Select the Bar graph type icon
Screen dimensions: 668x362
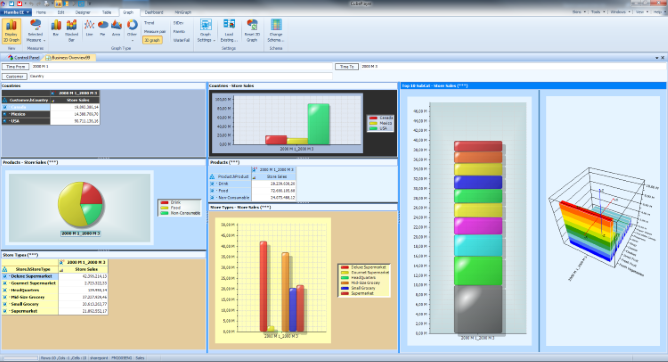(x=56, y=29)
